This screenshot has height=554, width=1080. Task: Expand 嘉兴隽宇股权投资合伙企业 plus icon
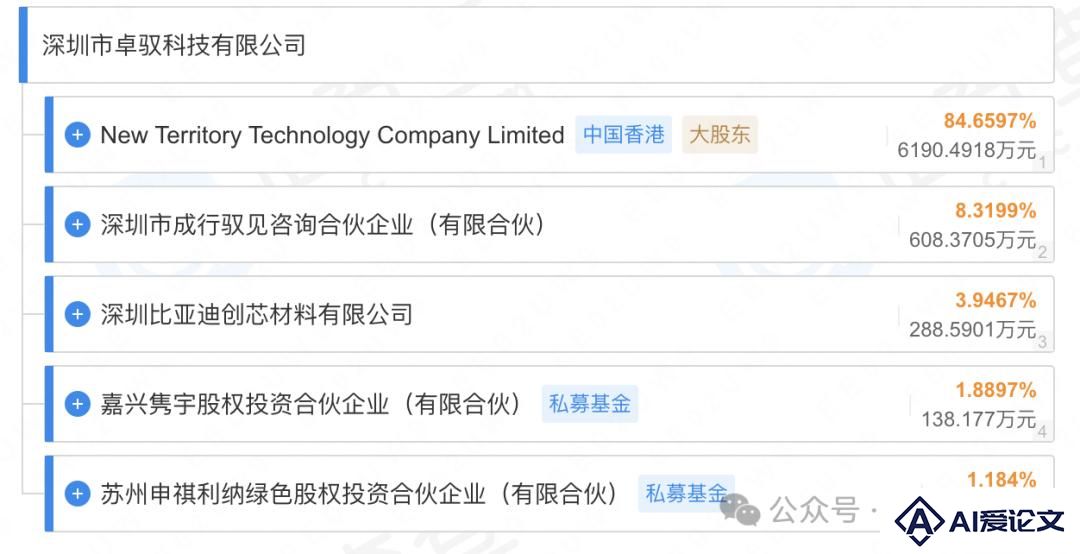coord(77,404)
